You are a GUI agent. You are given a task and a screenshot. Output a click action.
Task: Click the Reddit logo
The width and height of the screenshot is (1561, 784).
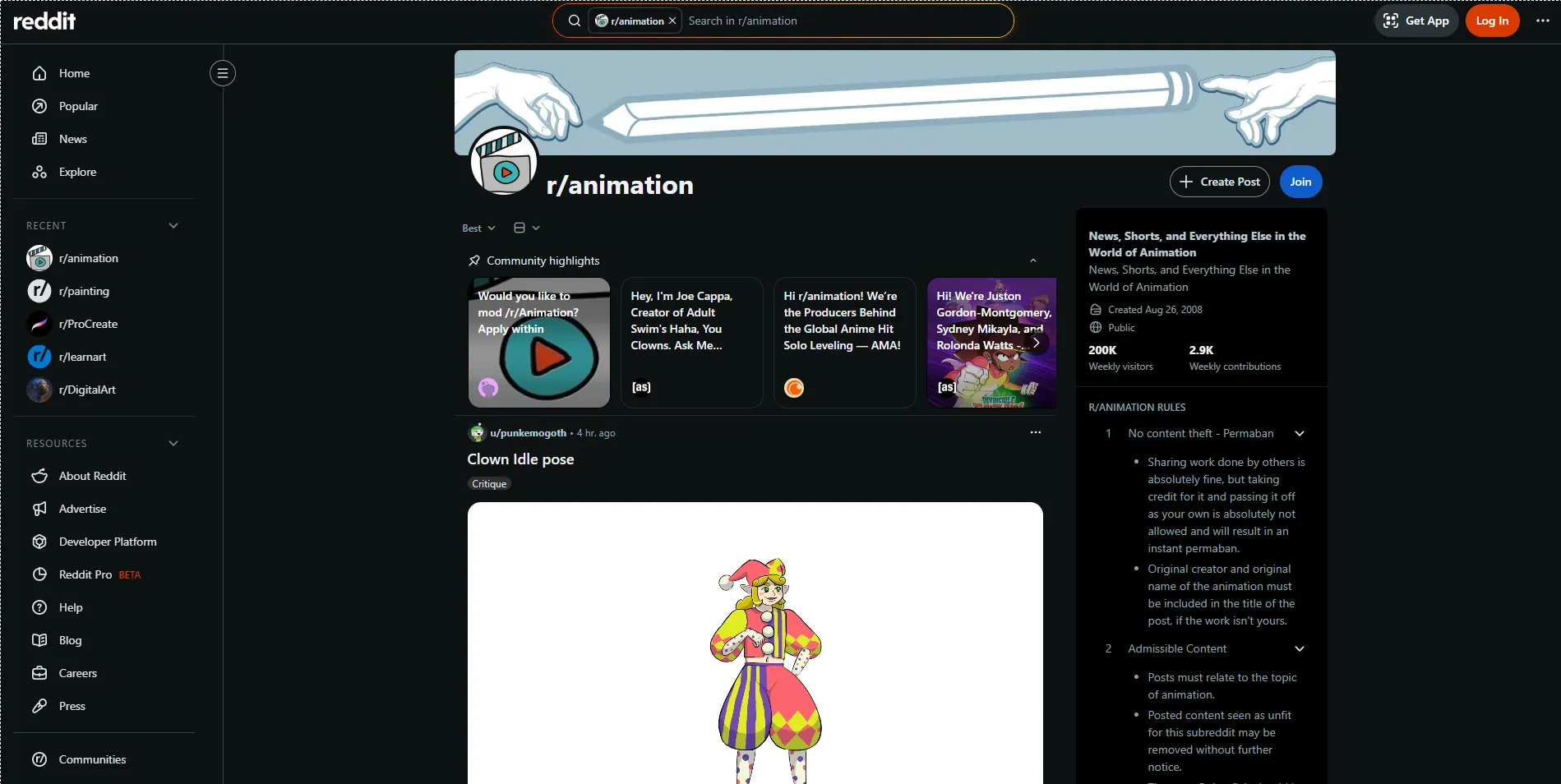(x=44, y=21)
